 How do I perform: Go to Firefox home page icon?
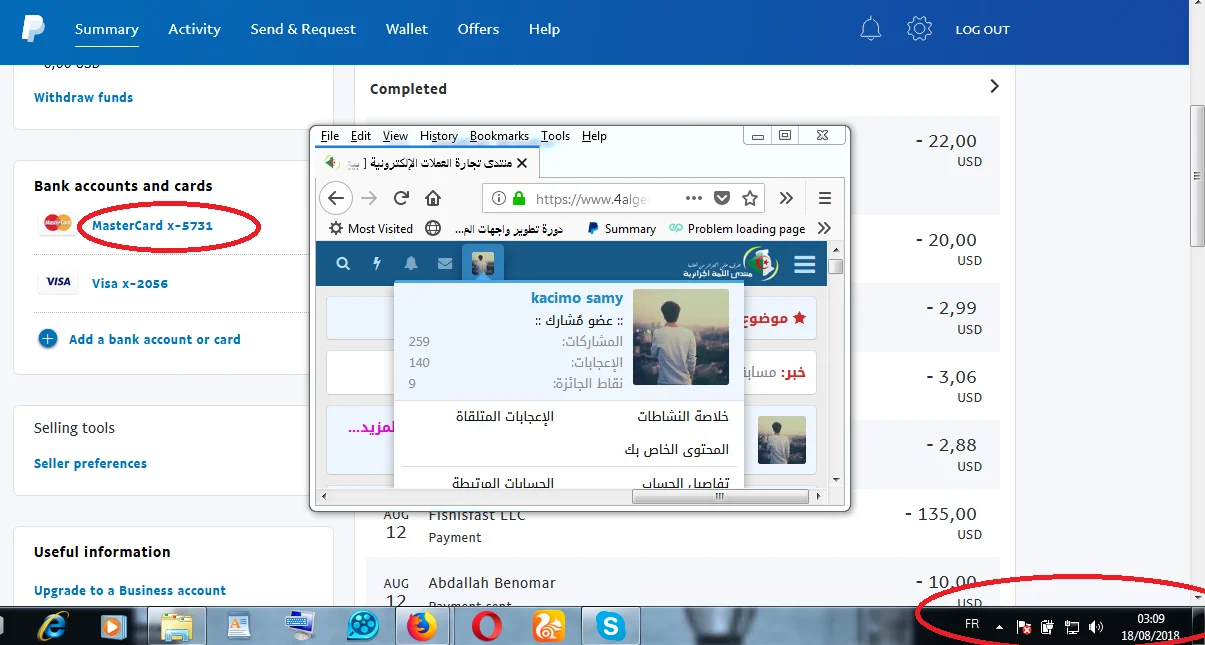point(433,198)
